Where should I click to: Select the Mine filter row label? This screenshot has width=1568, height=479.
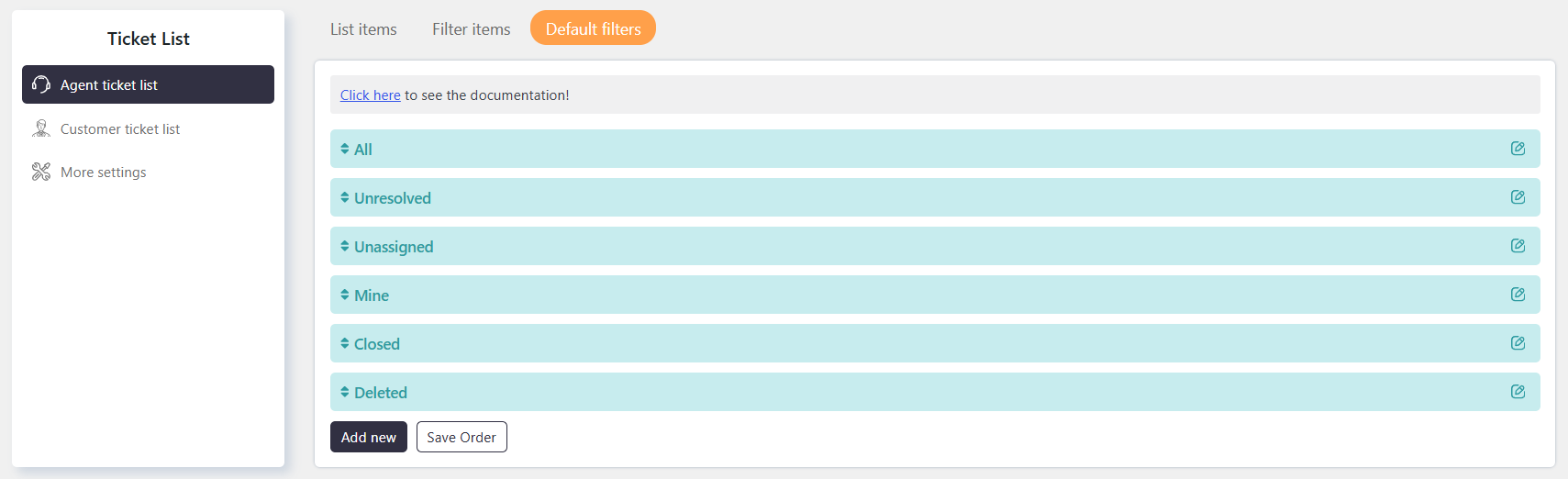(x=372, y=295)
